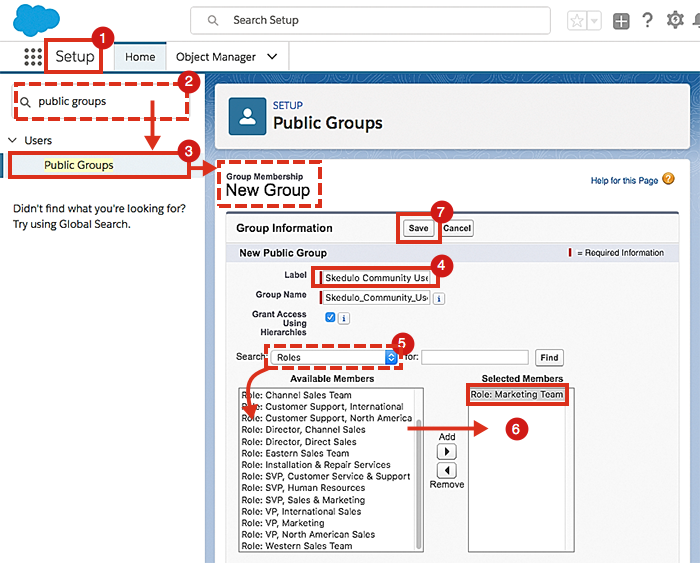Image resolution: width=700 pixels, height=563 pixels.
Task: Click the Add right-arrow button
Action: tap(446, 451)
